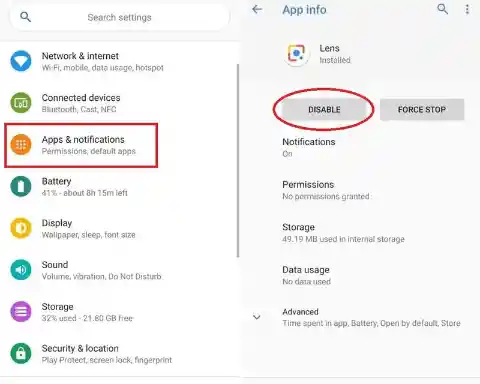
Task: Click the 'App info' header title
Action: (304, 10)
